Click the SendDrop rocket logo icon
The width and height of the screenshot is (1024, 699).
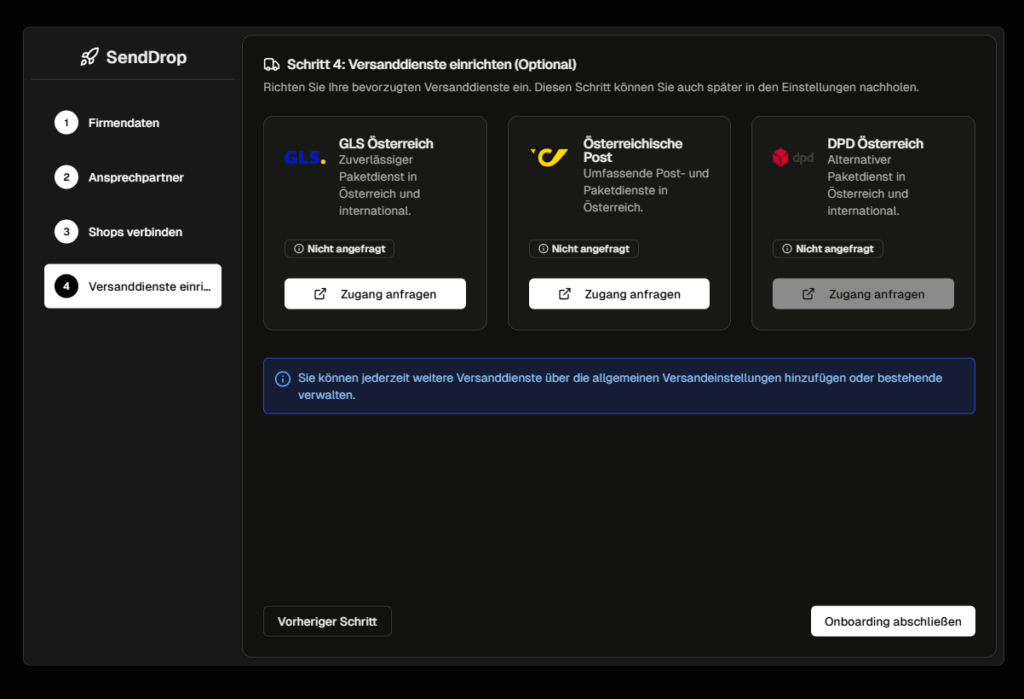[x=89, y=57]
